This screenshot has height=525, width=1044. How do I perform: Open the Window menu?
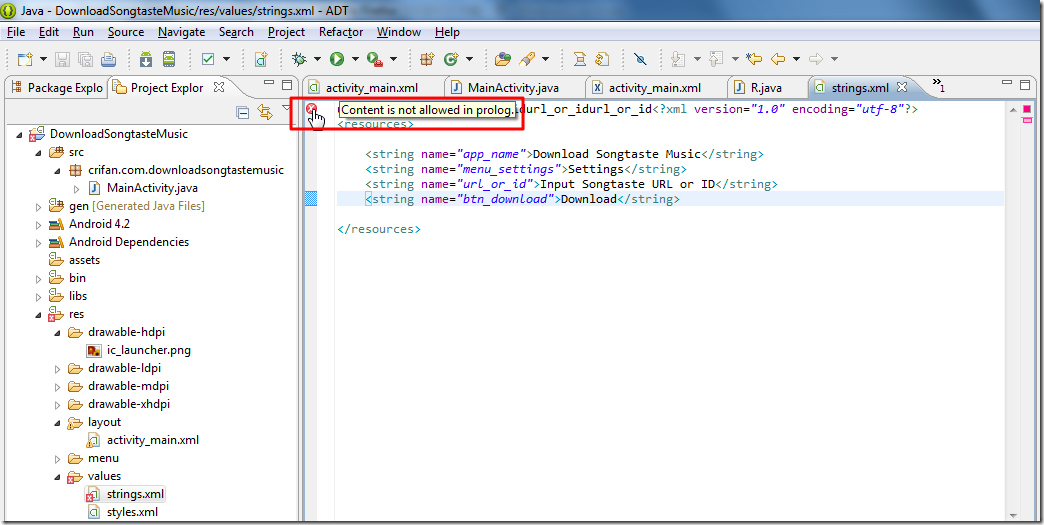399,32
